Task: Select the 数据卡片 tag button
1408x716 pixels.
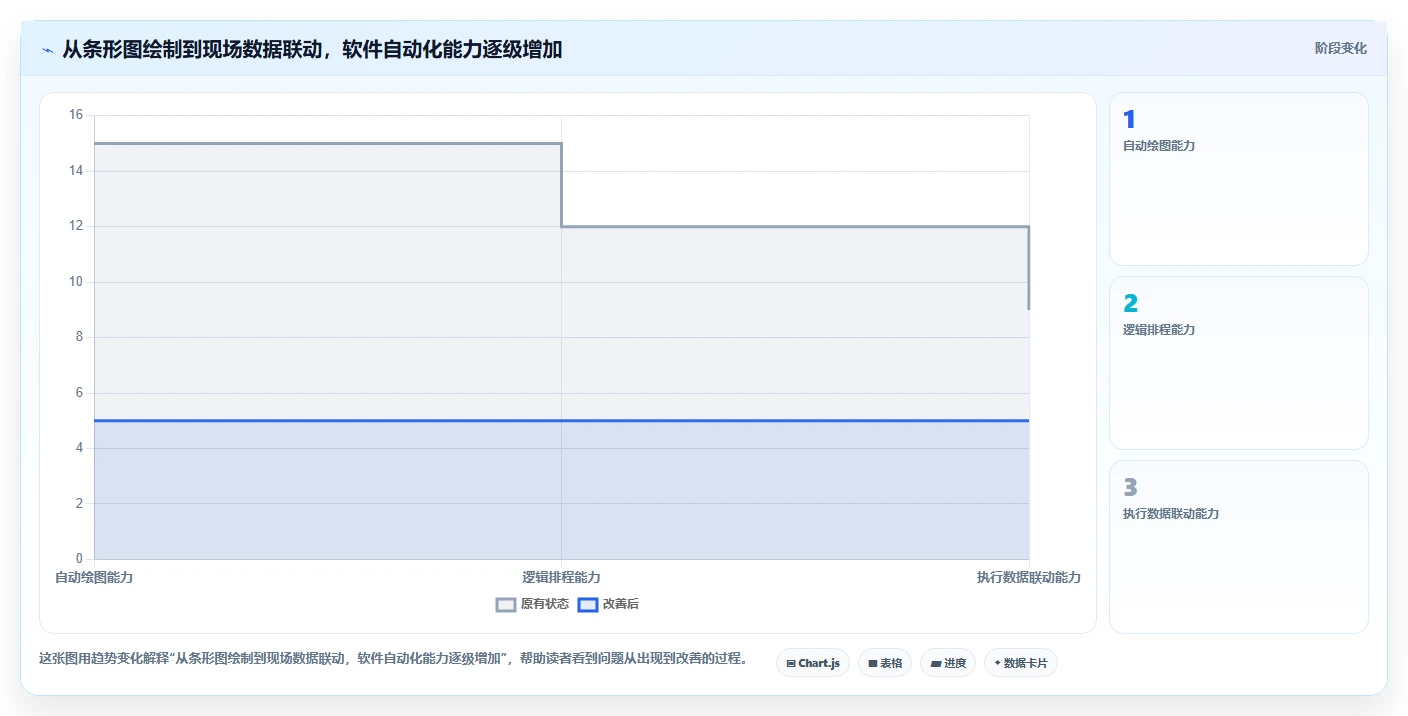Action: (x=1021, y=663)
